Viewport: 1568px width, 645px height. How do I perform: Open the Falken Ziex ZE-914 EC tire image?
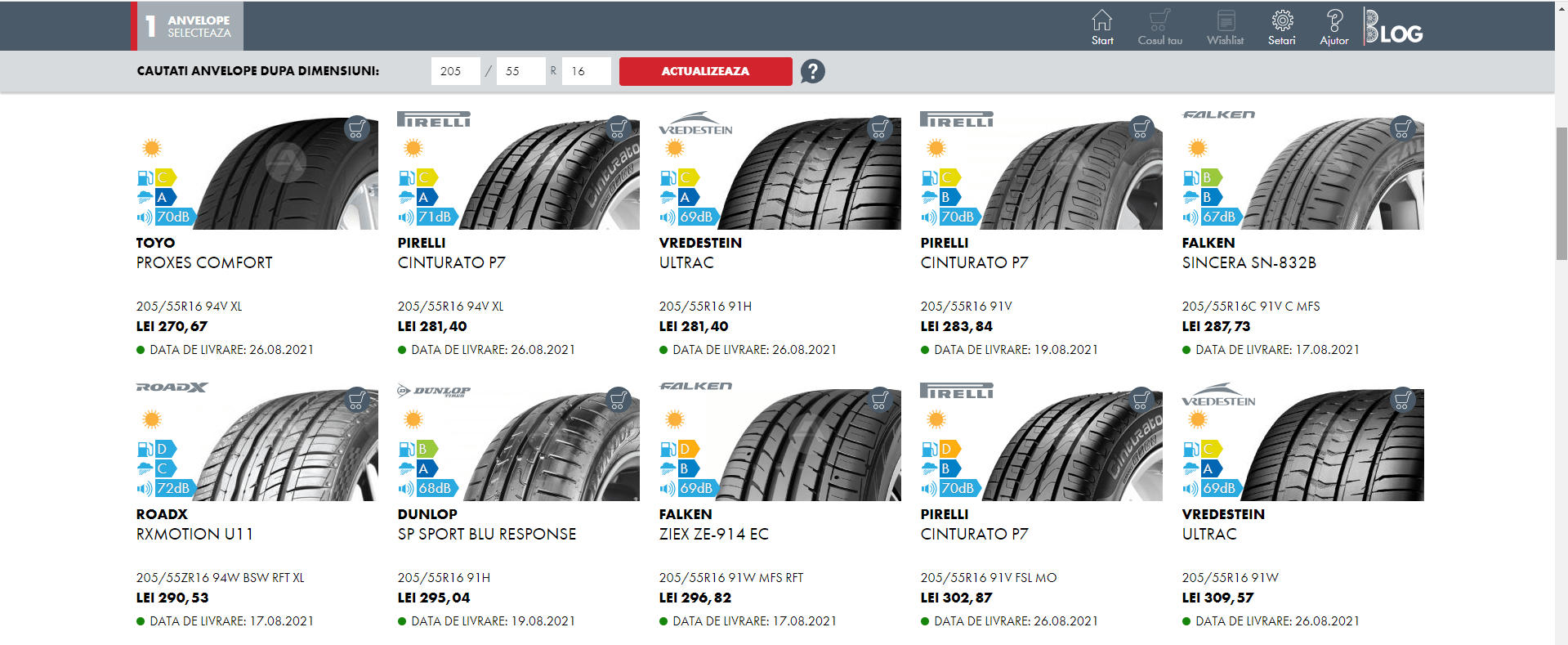(x=809, y=446)
